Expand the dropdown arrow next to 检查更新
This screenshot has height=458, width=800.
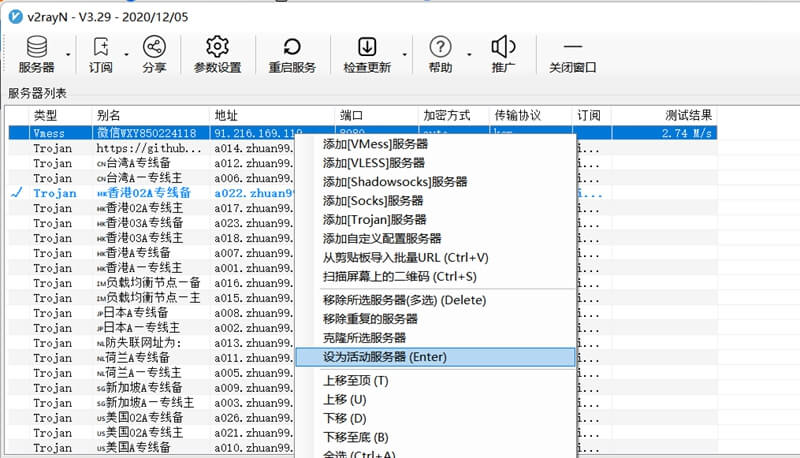(404, 54)
